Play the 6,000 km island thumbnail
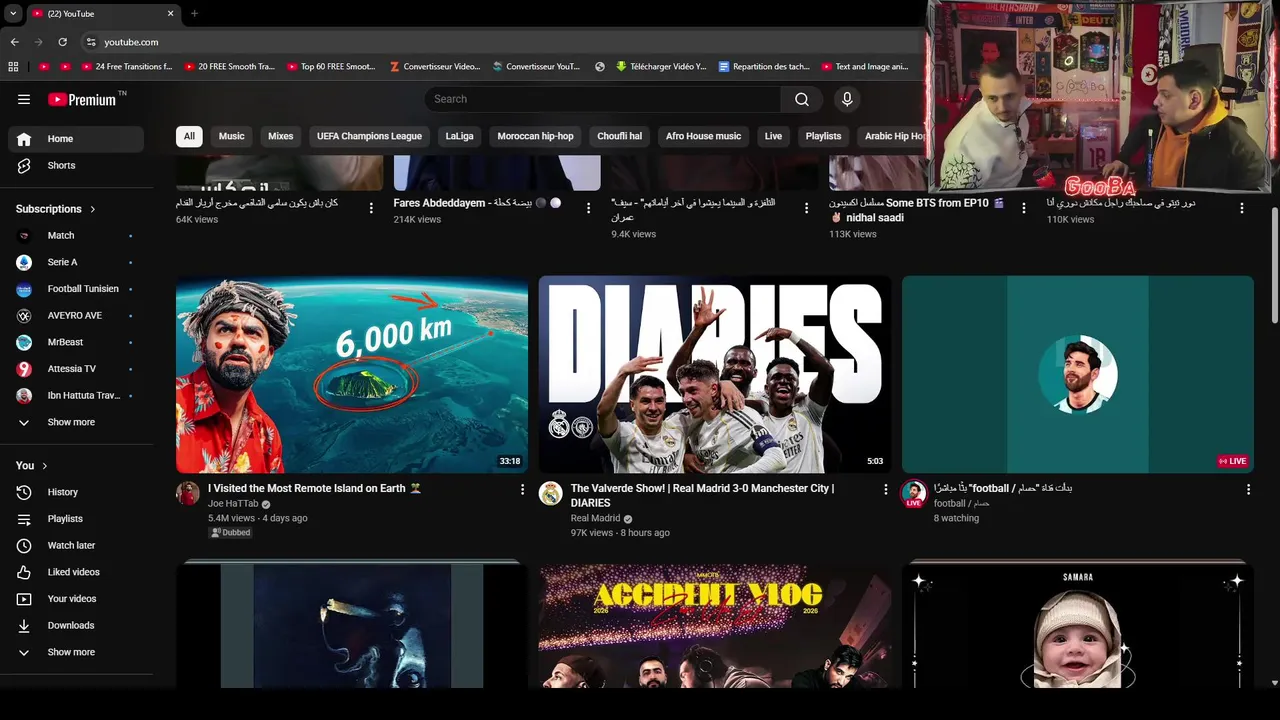 (352, 374)
